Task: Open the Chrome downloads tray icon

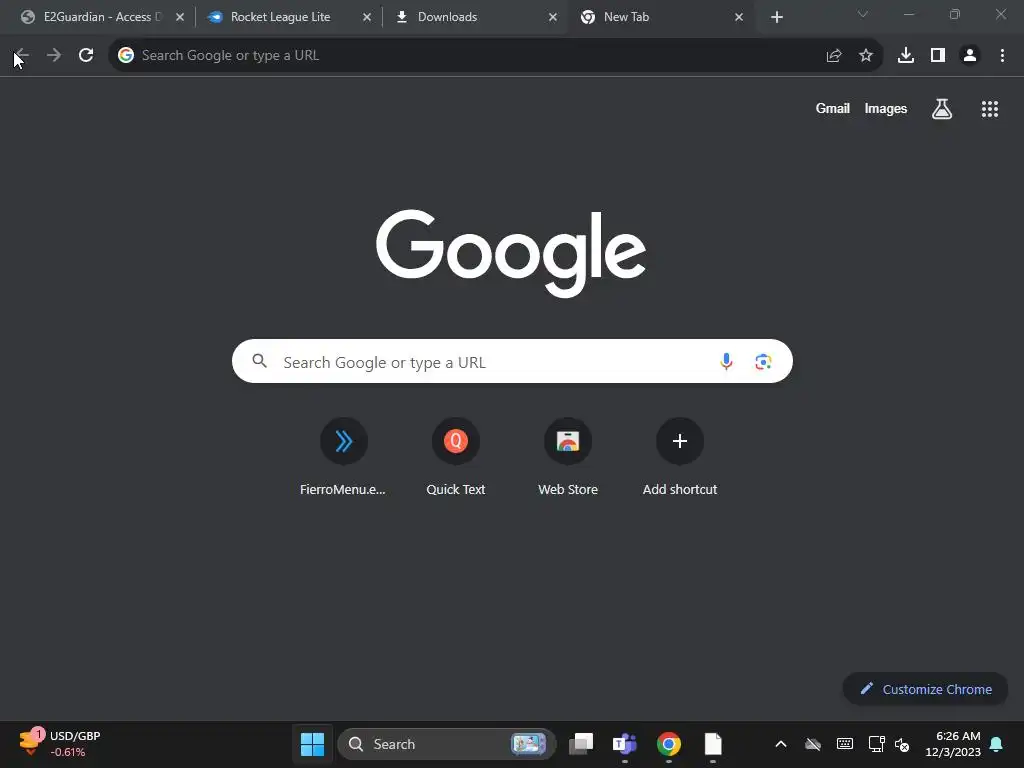Action: pyautogui.click(x=906, y=56)
